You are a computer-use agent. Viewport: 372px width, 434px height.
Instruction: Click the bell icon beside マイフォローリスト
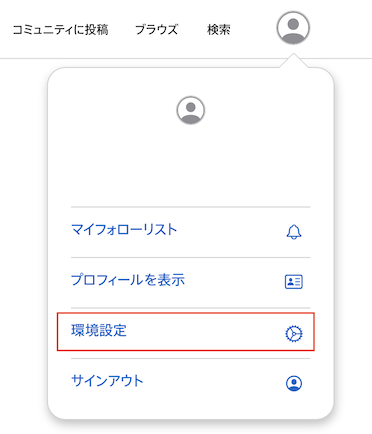[x=294, y=232]
